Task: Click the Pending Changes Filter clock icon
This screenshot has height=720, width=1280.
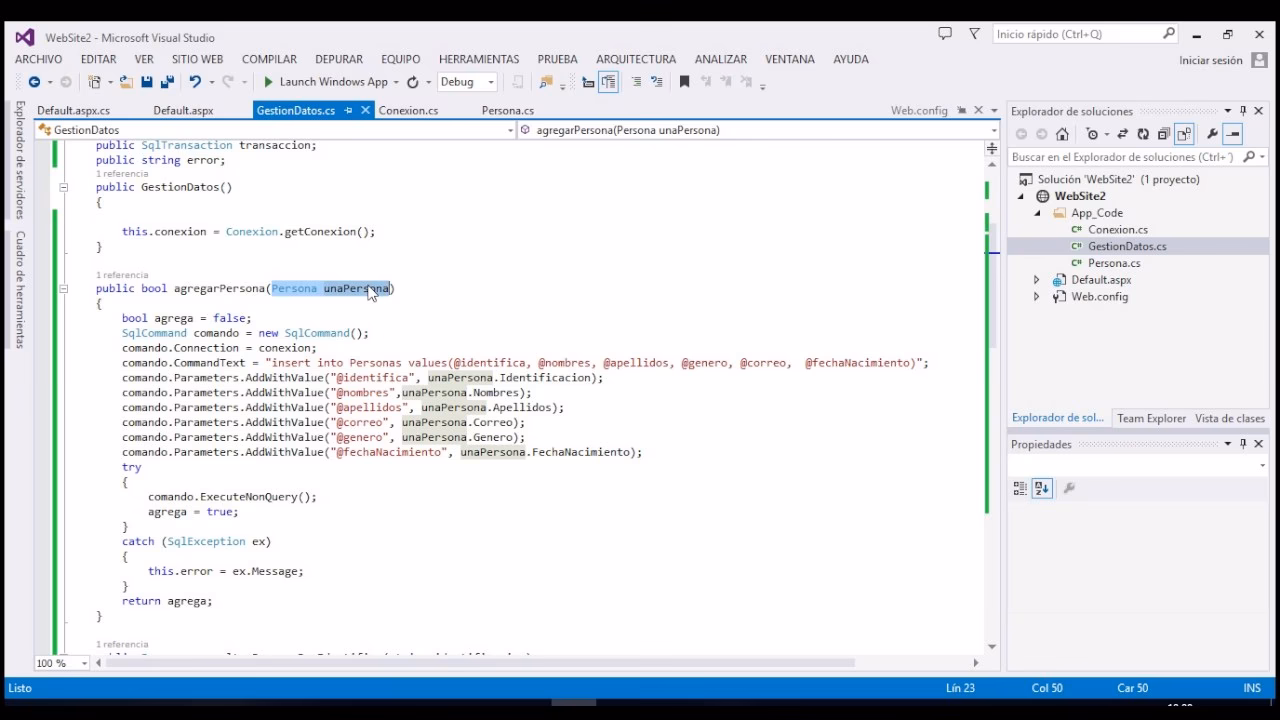Action: [1092, 134]
